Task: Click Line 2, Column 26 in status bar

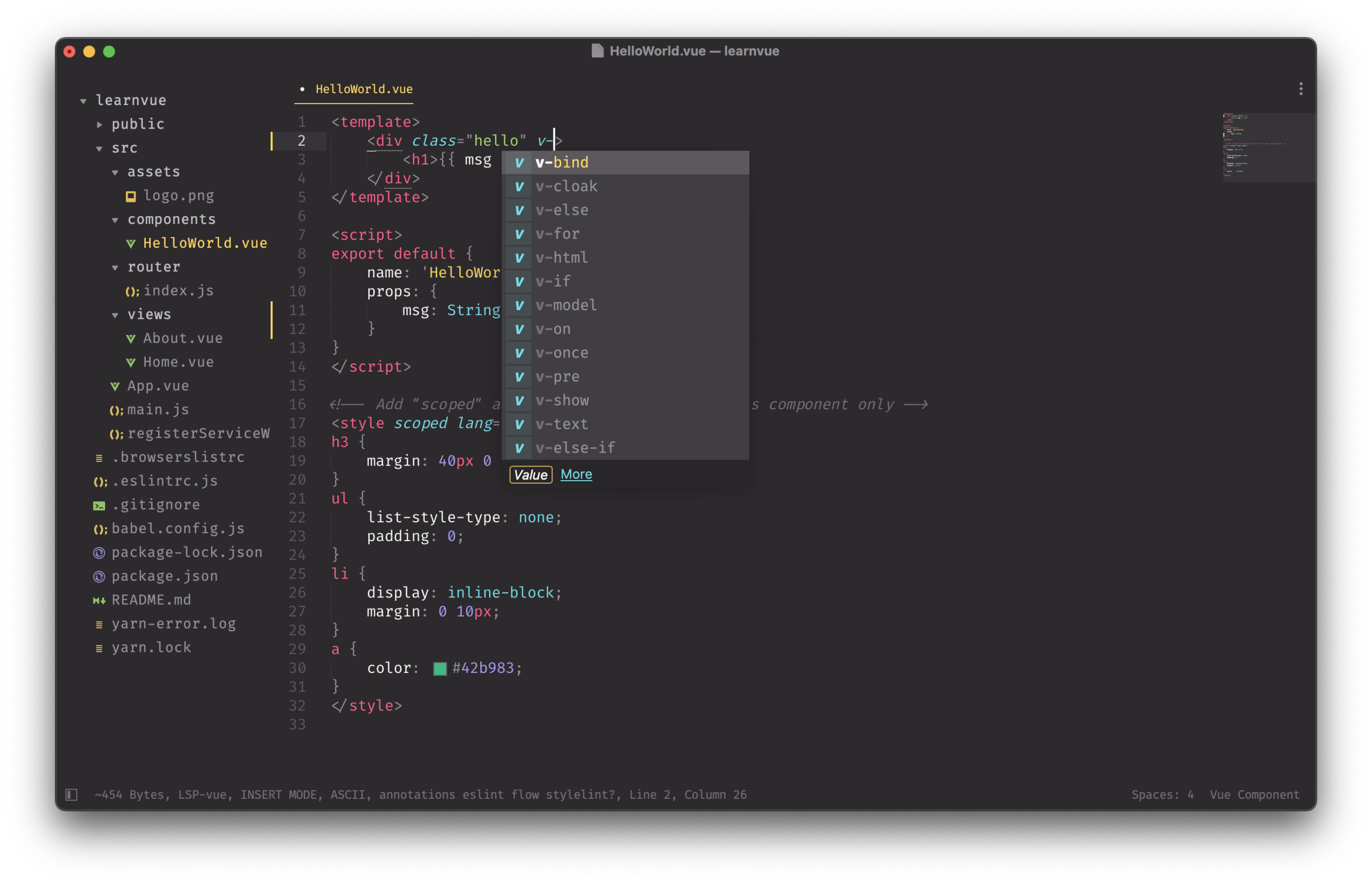Action: click(687, 795)
